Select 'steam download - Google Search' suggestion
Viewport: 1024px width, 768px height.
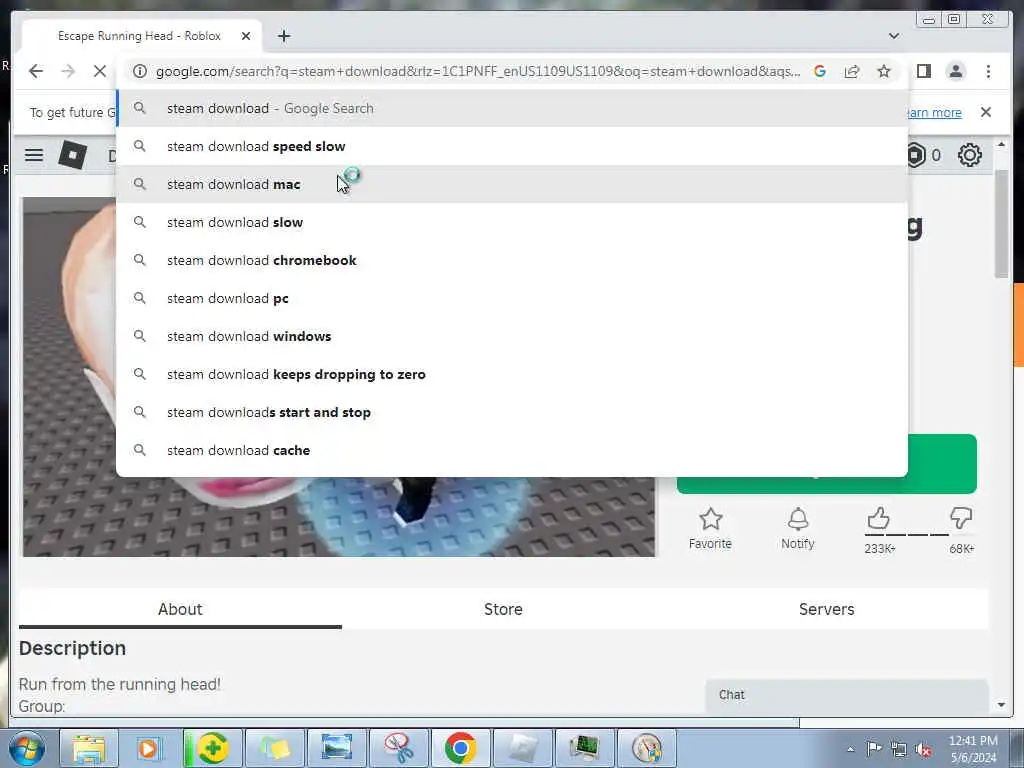512,108
